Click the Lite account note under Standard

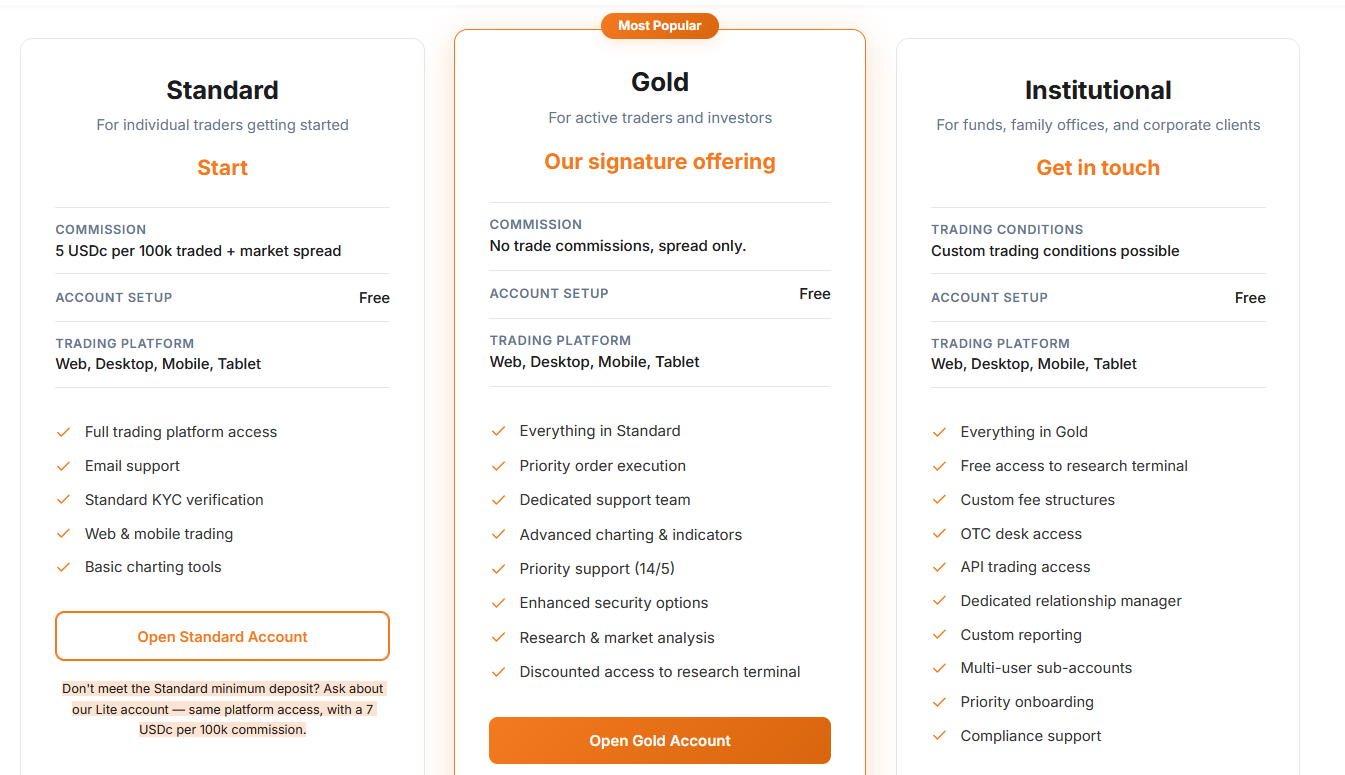pyautogui.click(x=222, y=709)
